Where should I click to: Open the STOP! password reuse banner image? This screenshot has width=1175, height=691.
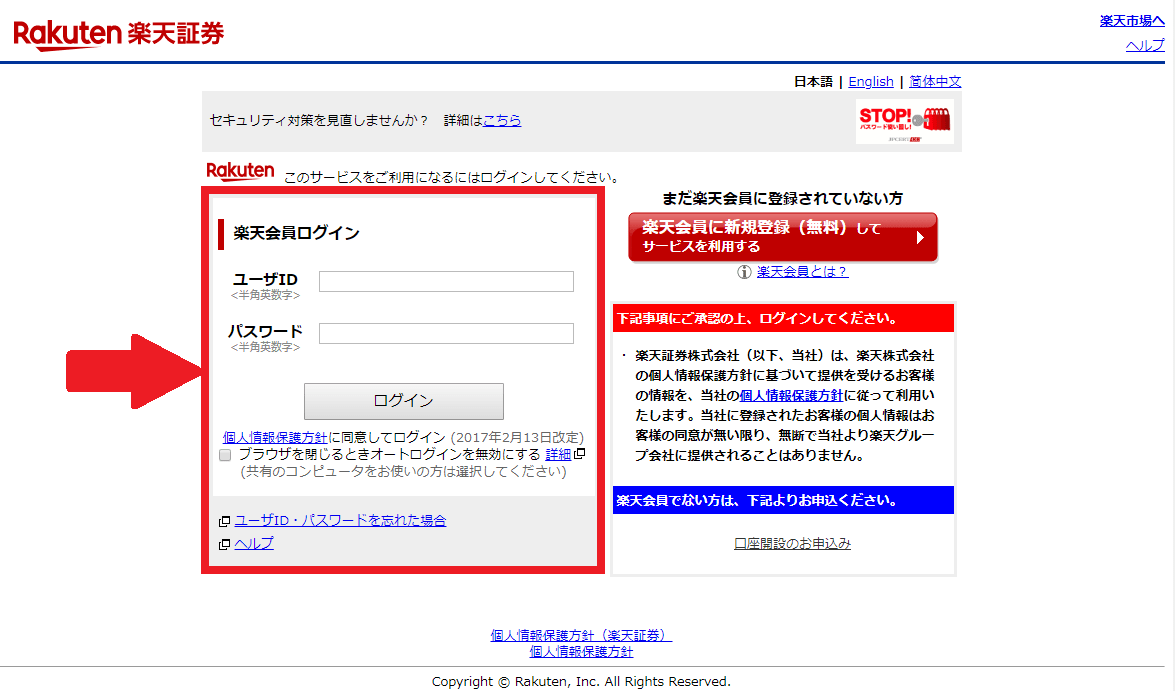[x=905, y=121]
